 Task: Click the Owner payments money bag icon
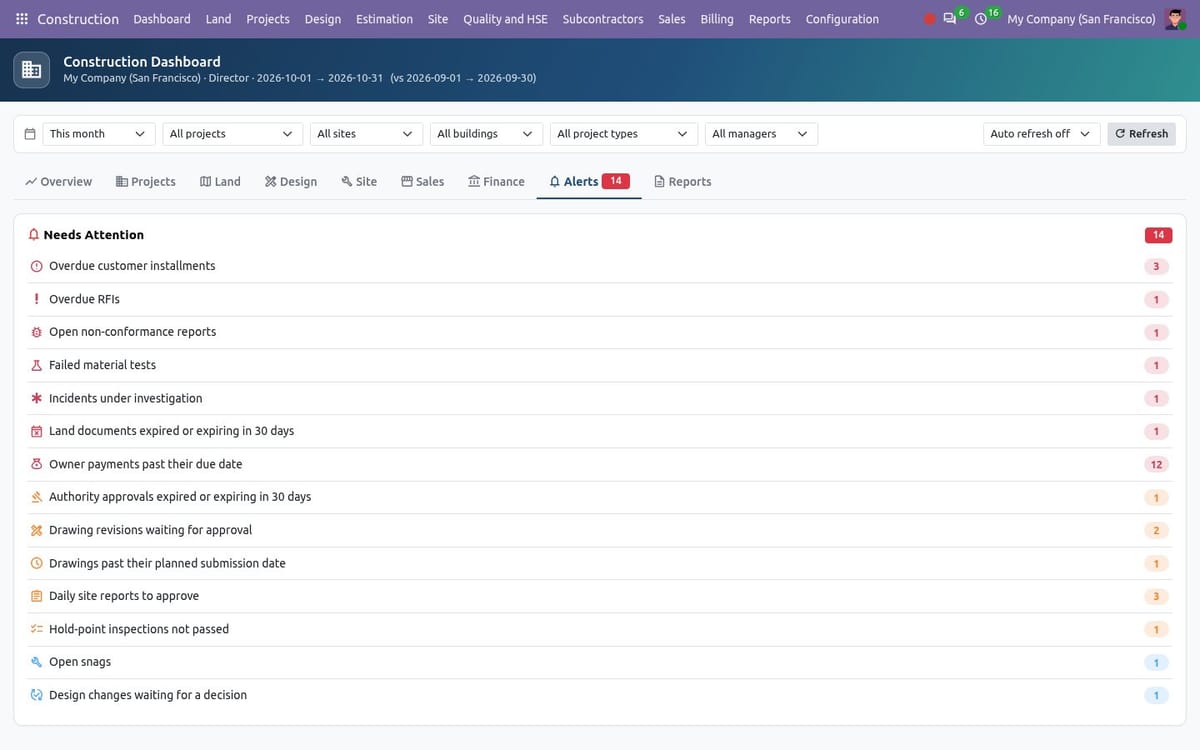coord(37,464)
